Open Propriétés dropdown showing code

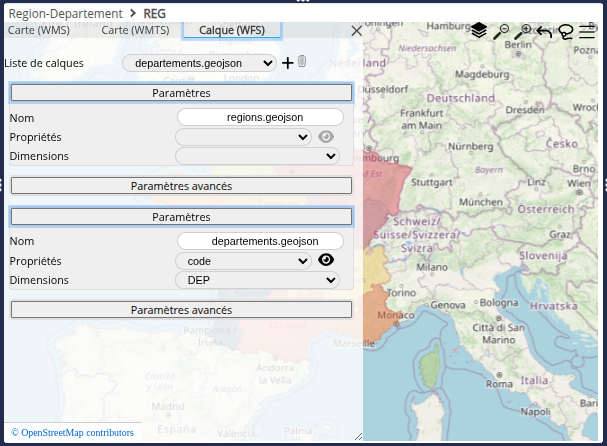[x=243, y=261]
